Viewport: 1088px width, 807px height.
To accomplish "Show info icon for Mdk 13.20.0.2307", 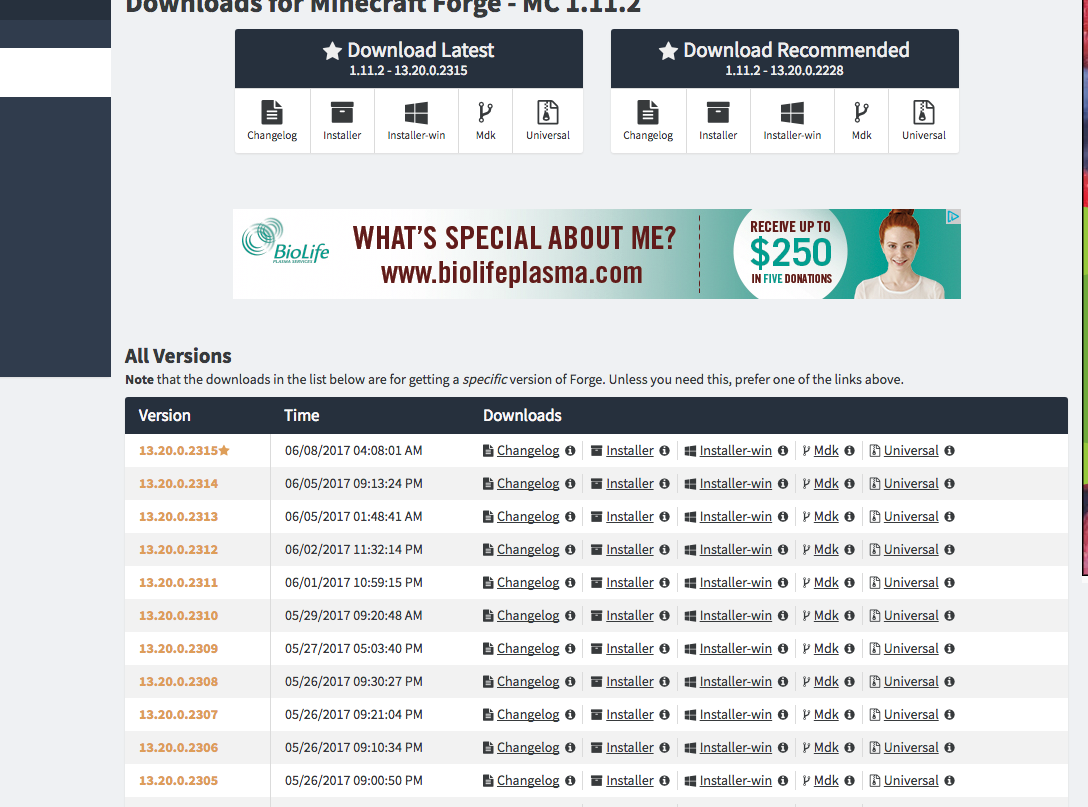I will tap(849, 714).
